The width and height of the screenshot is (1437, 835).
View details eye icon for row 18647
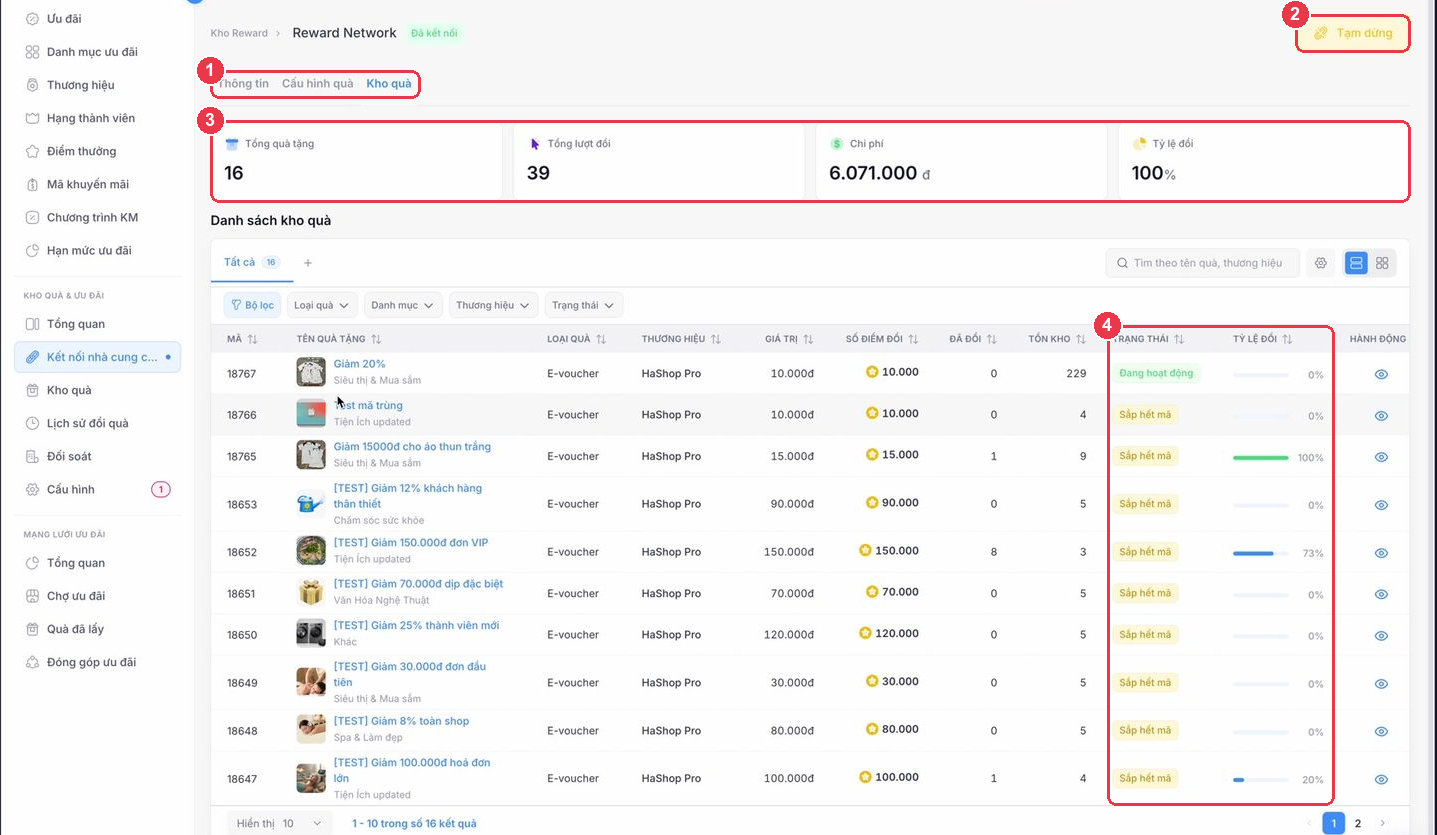coord(1381,779)
